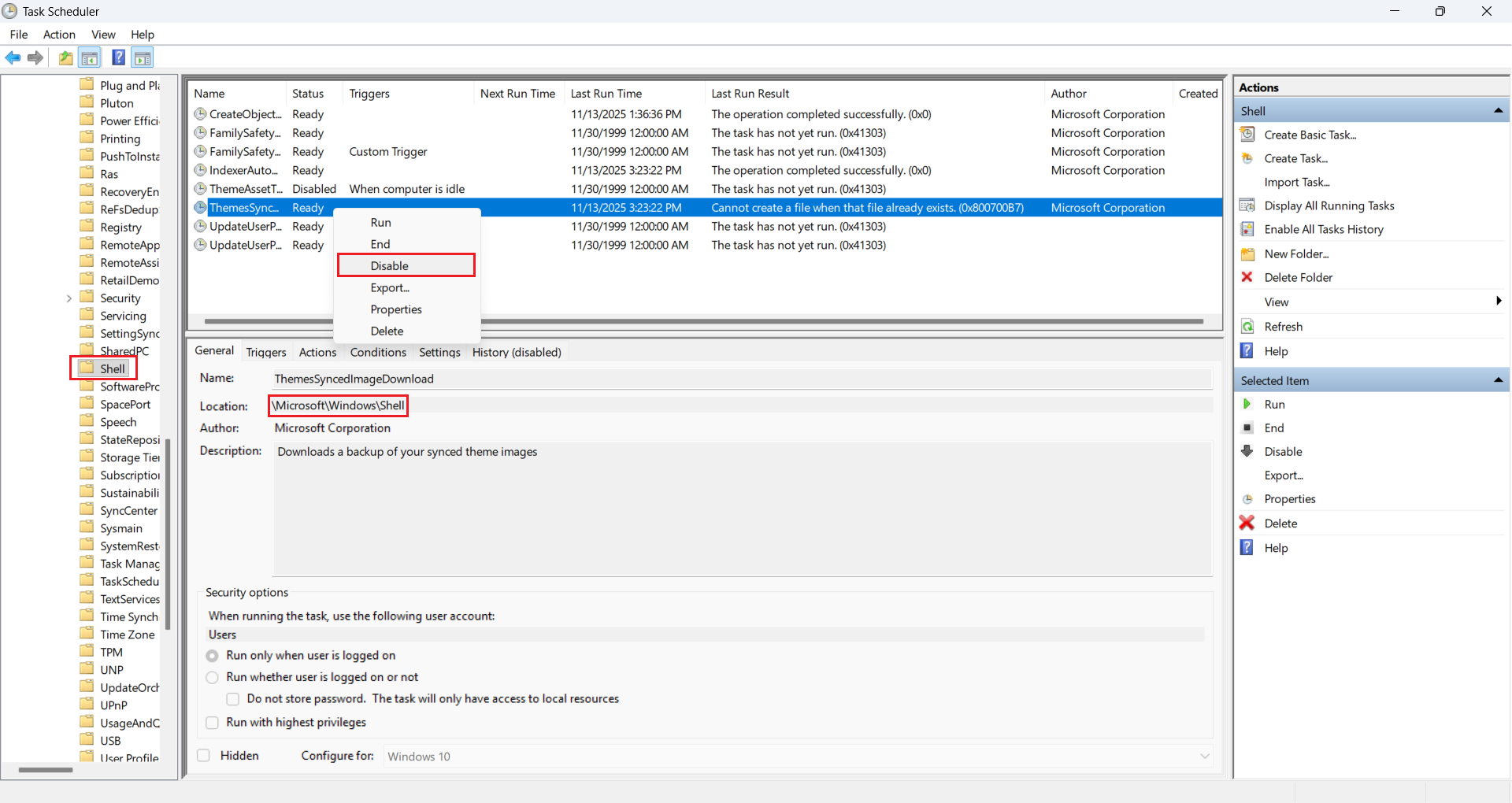Screen dimensions: 1512x803
Task: Toggle the Hidden checkbox
Action: tap(204, 756)
